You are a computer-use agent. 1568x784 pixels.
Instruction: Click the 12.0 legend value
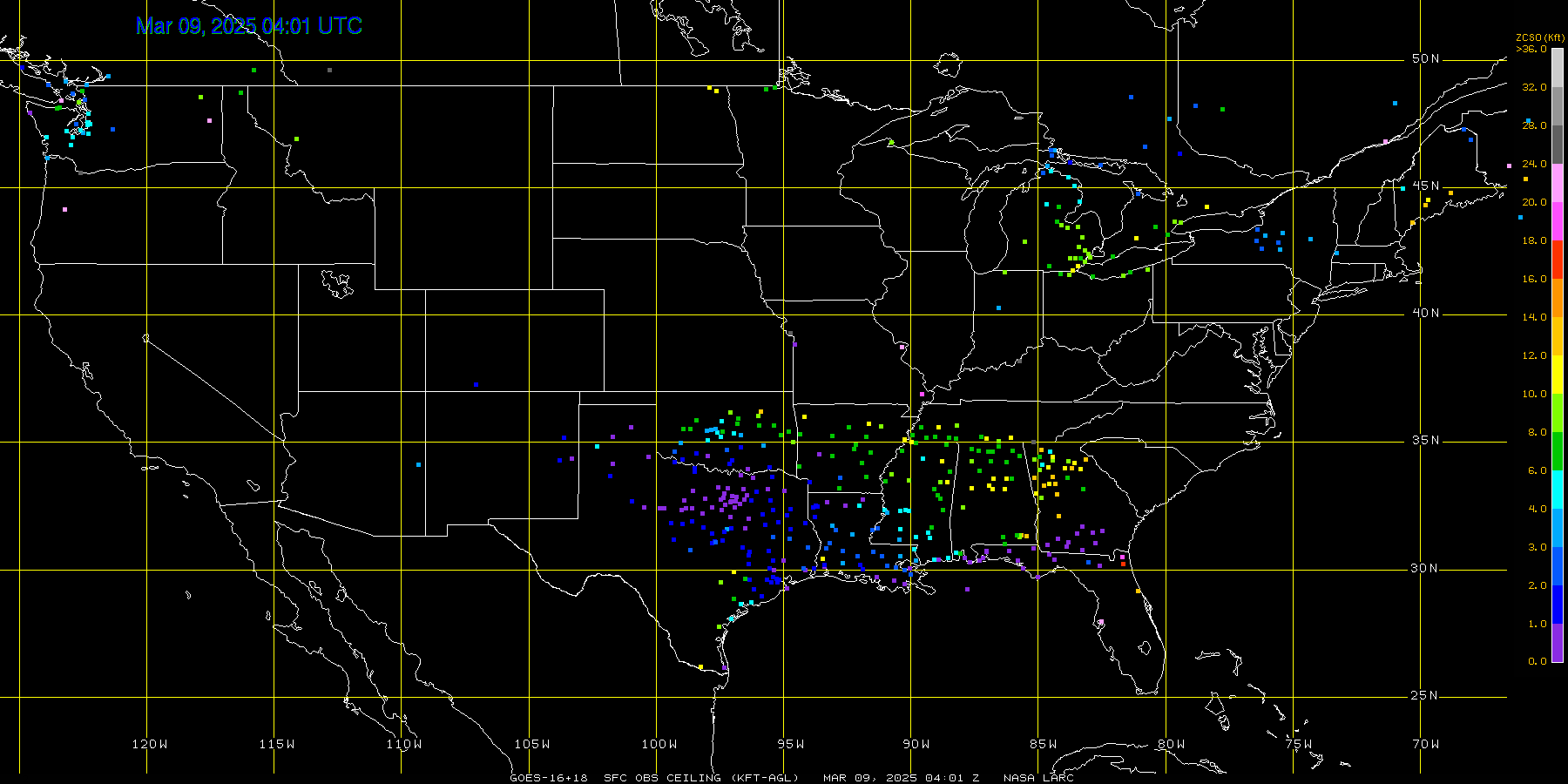point(1534,355)
